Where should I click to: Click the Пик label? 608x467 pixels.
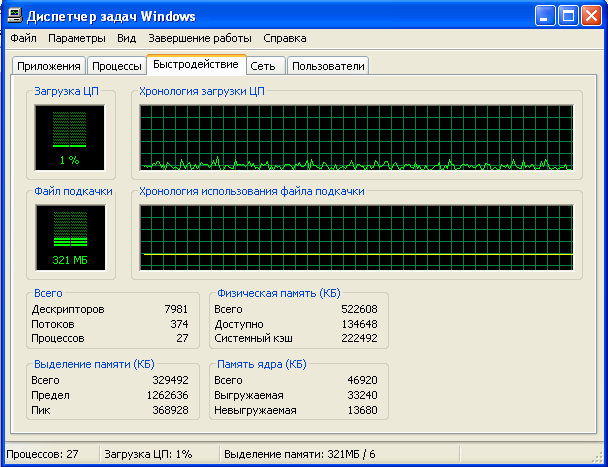click(41, 410)
